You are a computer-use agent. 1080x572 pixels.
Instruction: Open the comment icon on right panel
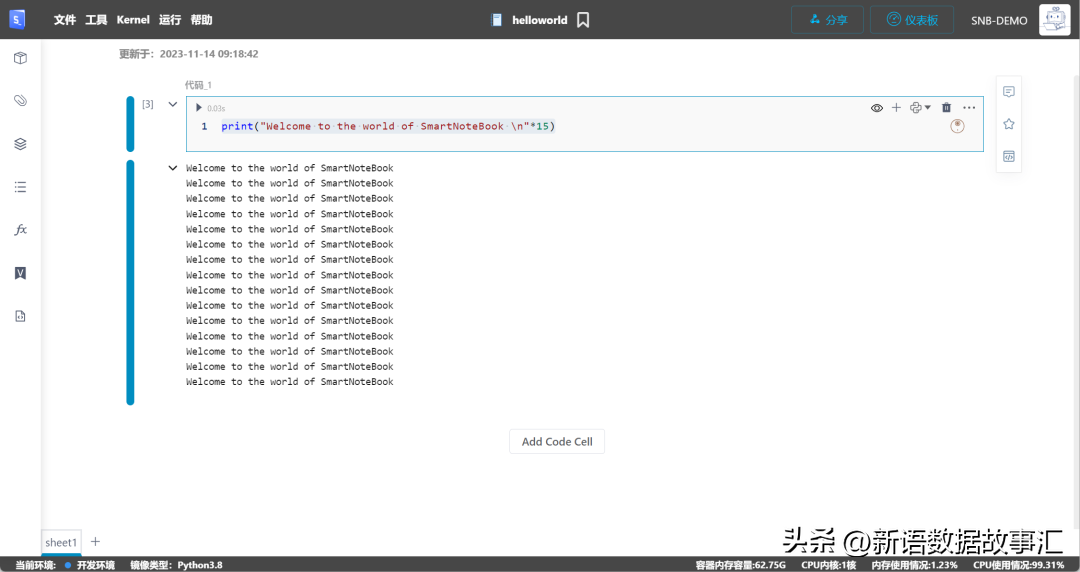[x=1009, y=92]
